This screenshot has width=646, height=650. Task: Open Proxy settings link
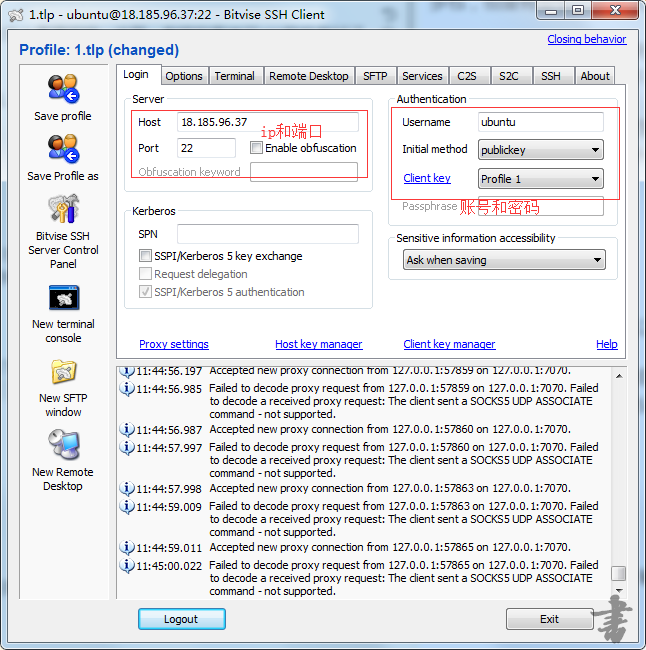click(x=174, y=344)
